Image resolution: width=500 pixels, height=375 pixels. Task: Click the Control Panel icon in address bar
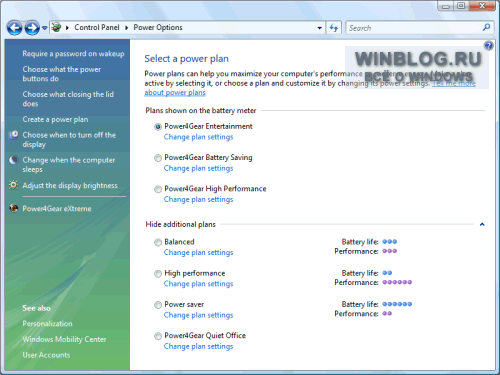(57, 27)
